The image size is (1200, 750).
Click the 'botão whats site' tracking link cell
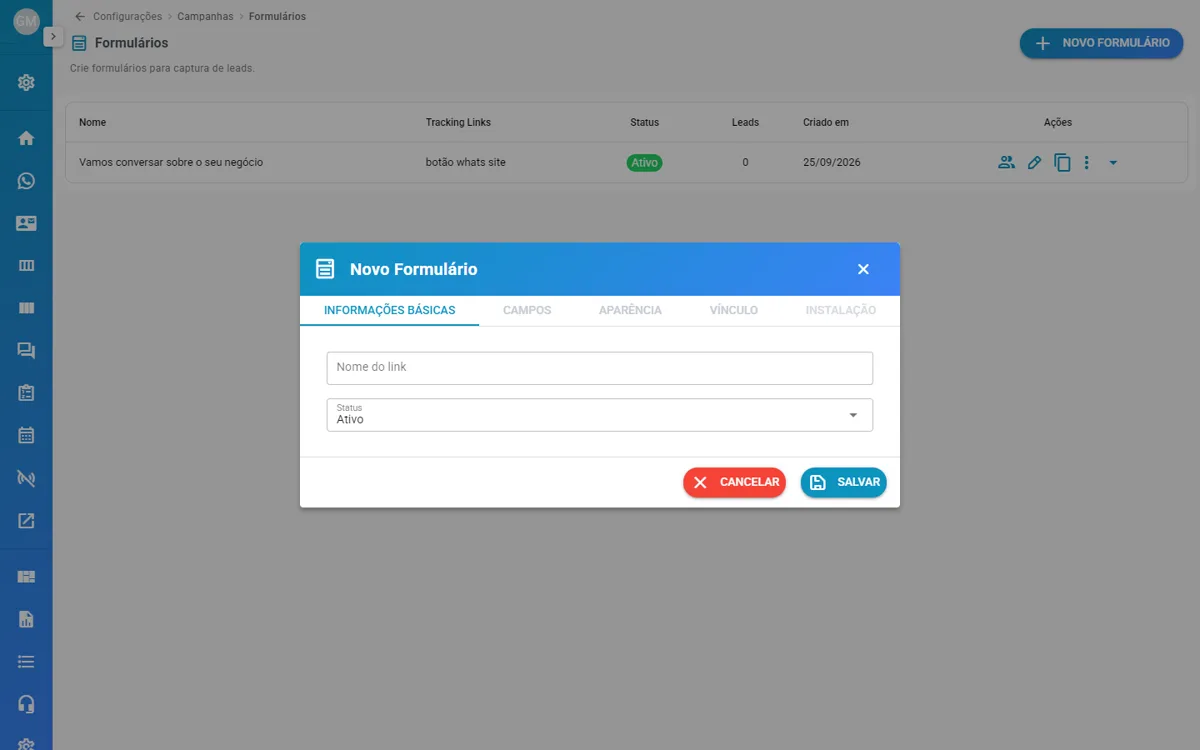click(x=466, y=162)
